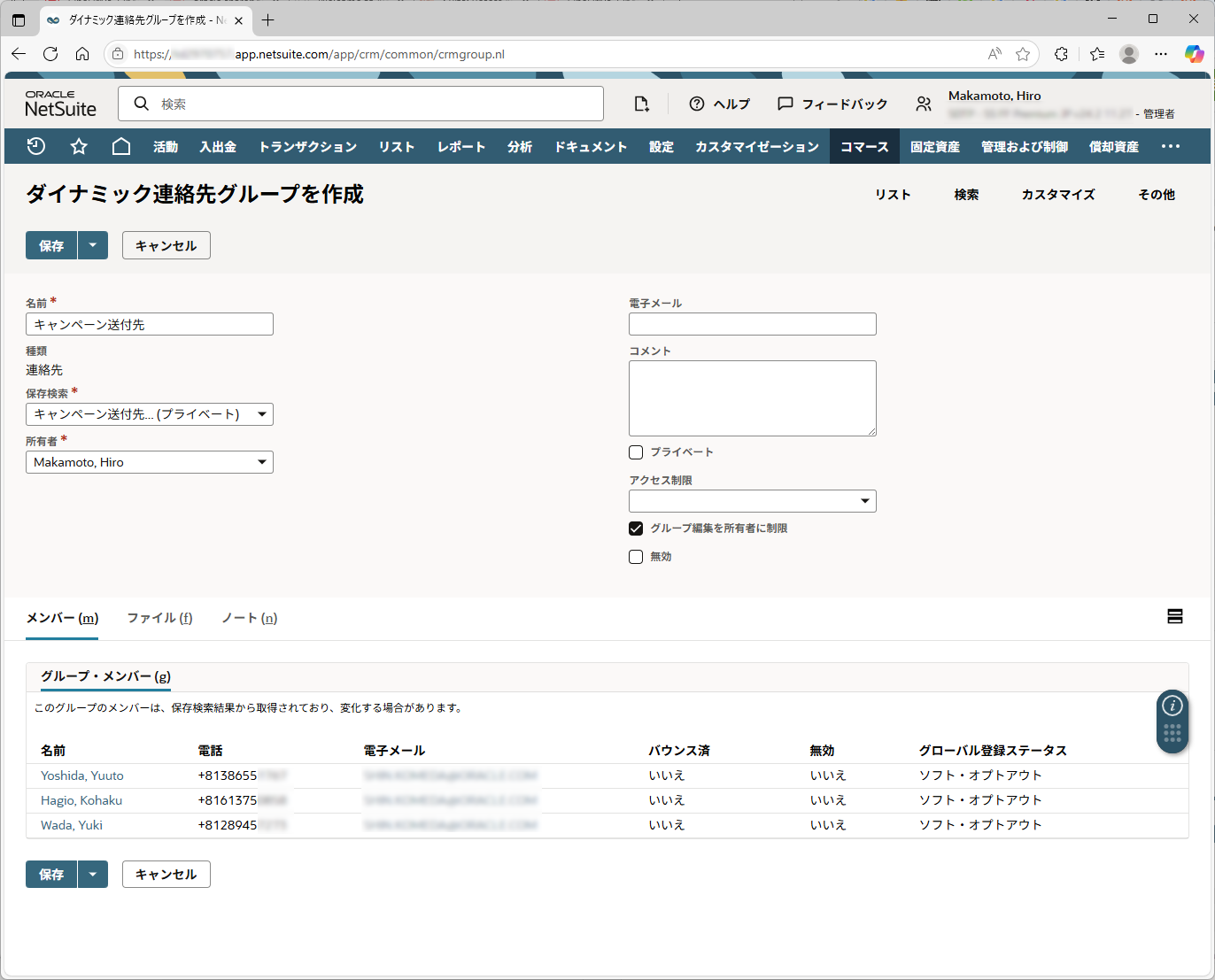Open the 入出金 menu
1215x980 pixels.
pos(218,146)
